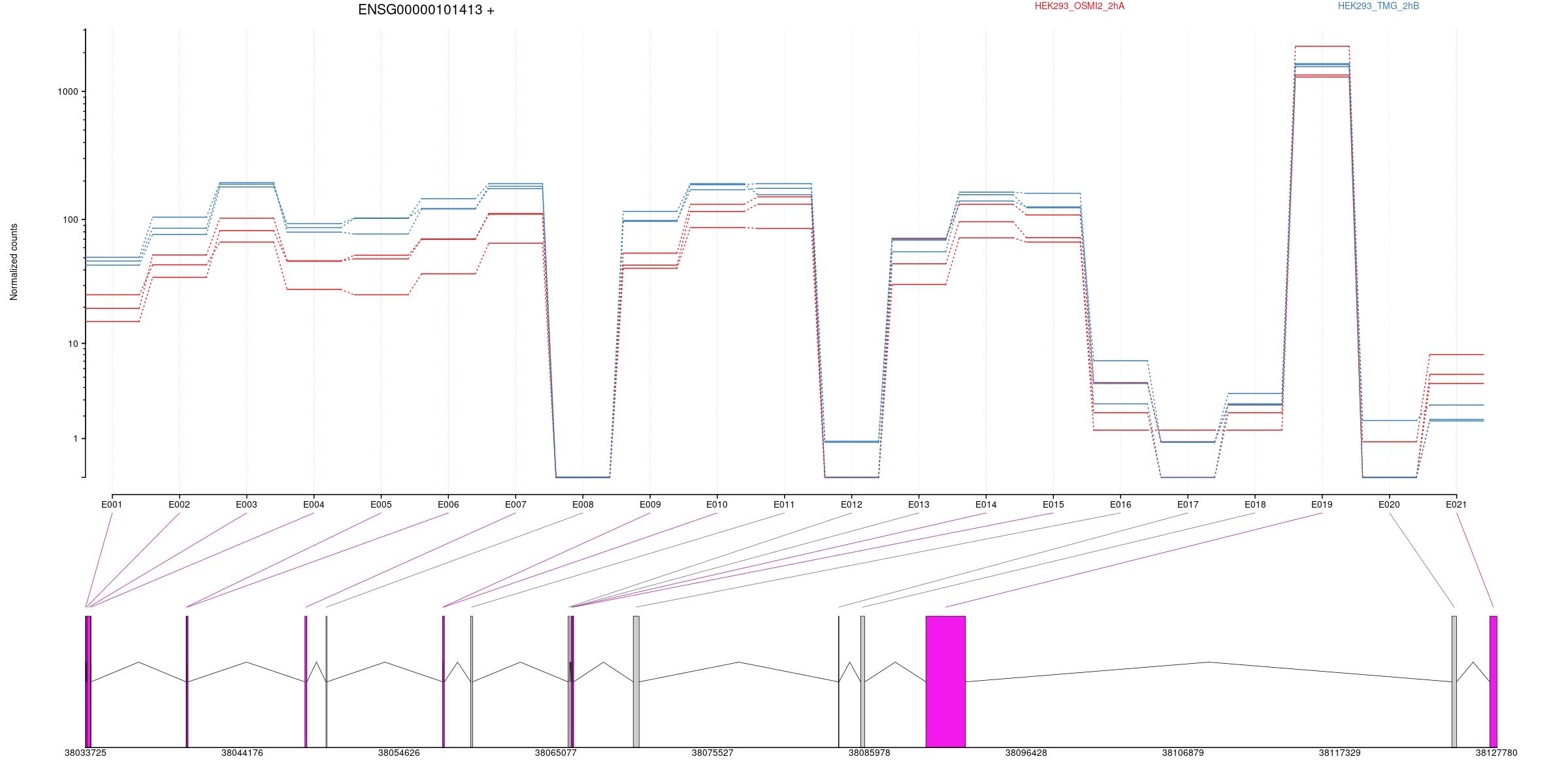Click exon label E004
Viewport: 1568px width, 784px height.
(x=314, y=505)
